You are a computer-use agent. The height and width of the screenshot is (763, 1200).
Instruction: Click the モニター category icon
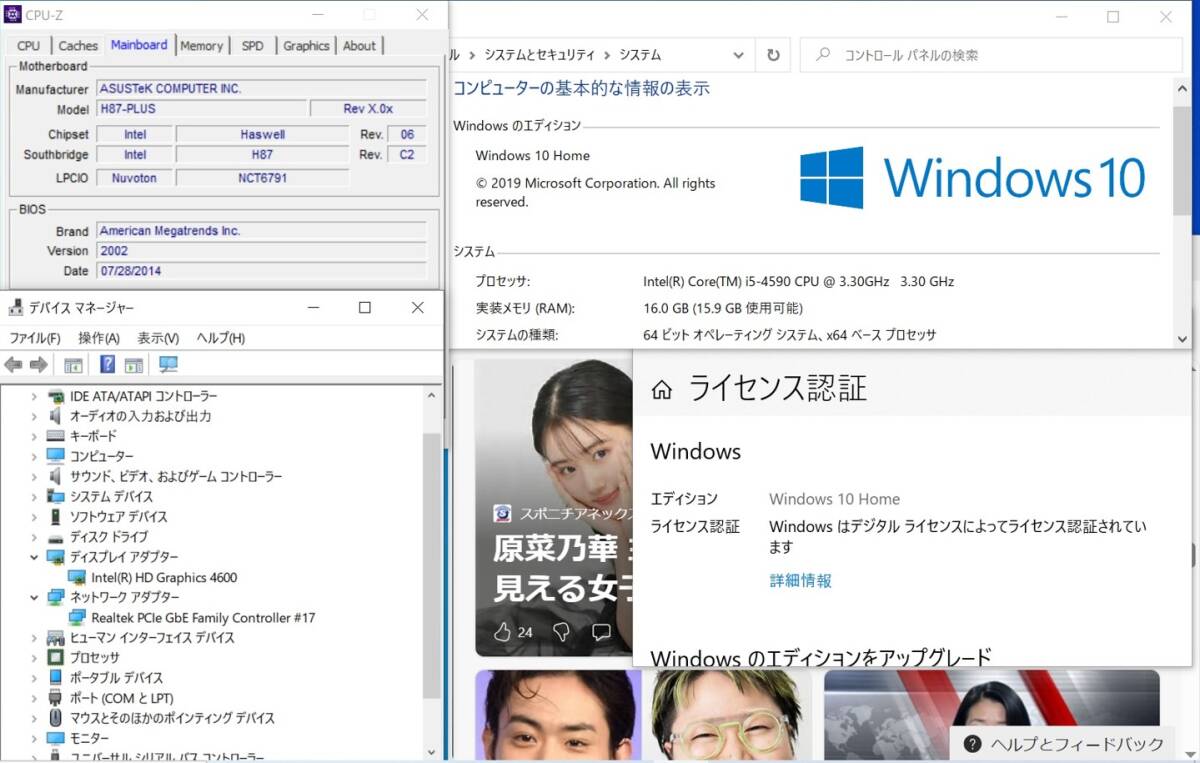pyautogui.click(x=55, y=738)
